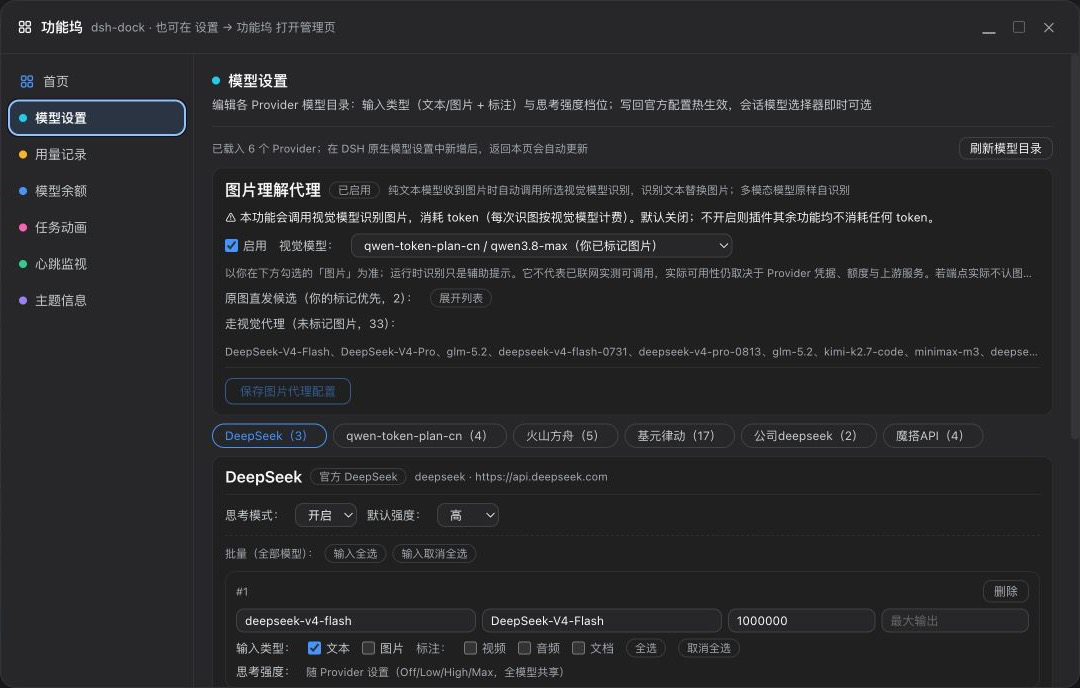The image size is (1080, 688).
Task: Click the warning triangle icon in 图片理解代理
Action: 231,218
